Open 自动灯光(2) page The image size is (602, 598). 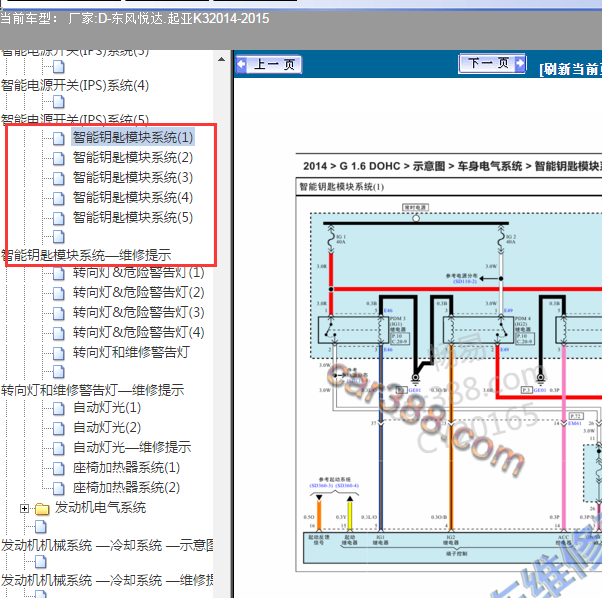[107, 428]
